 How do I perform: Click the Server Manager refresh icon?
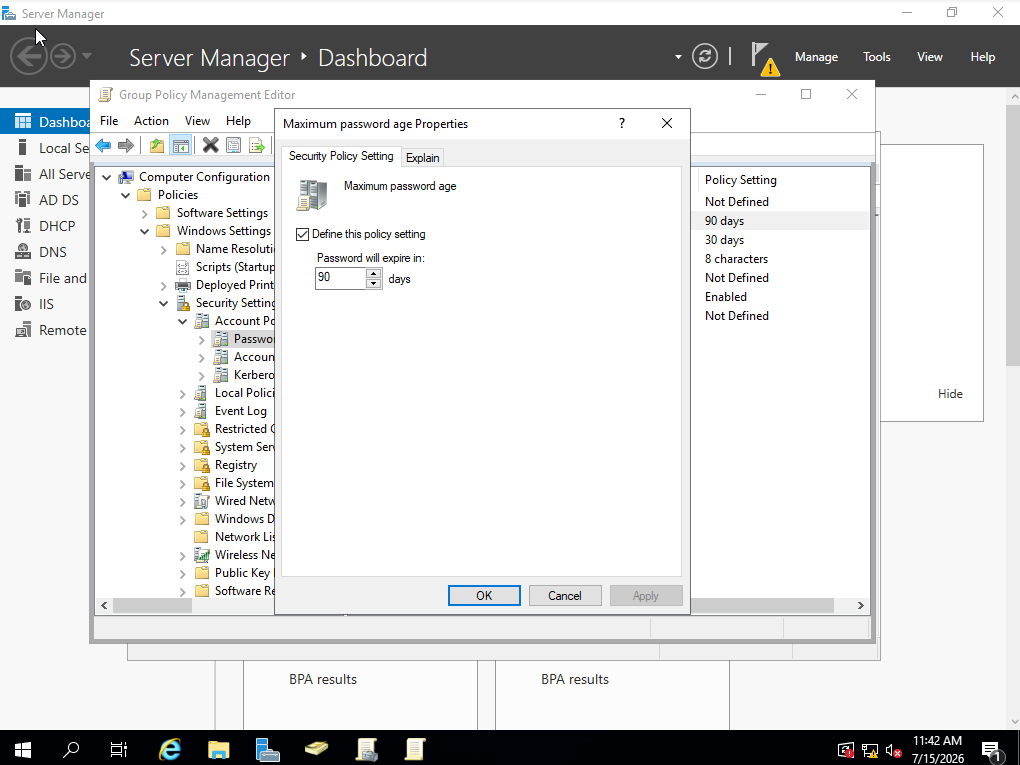705,56
